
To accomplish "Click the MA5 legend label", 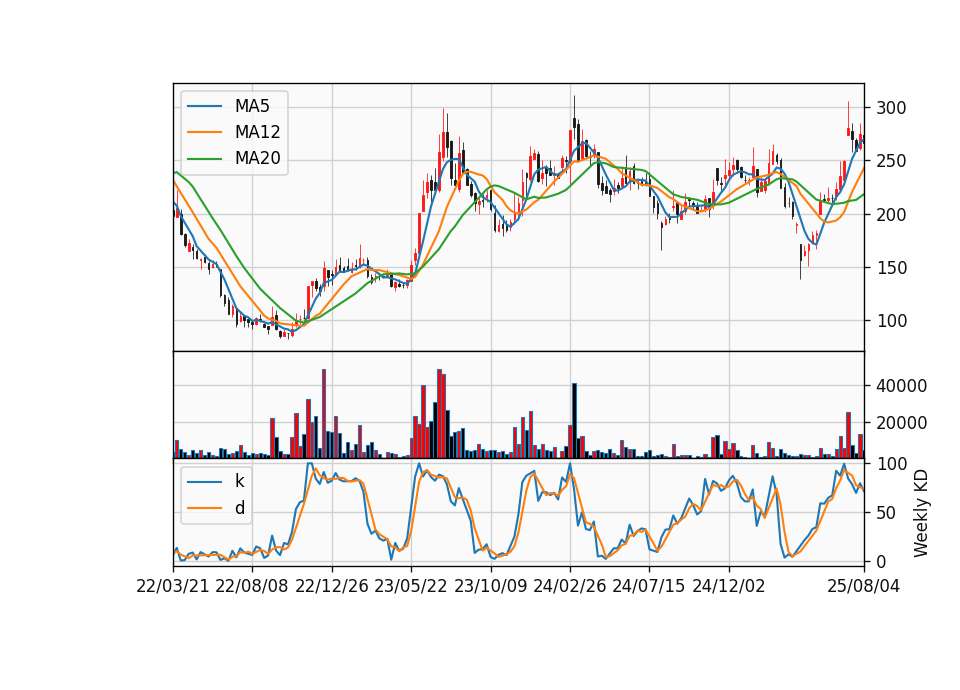I will 252,106.
